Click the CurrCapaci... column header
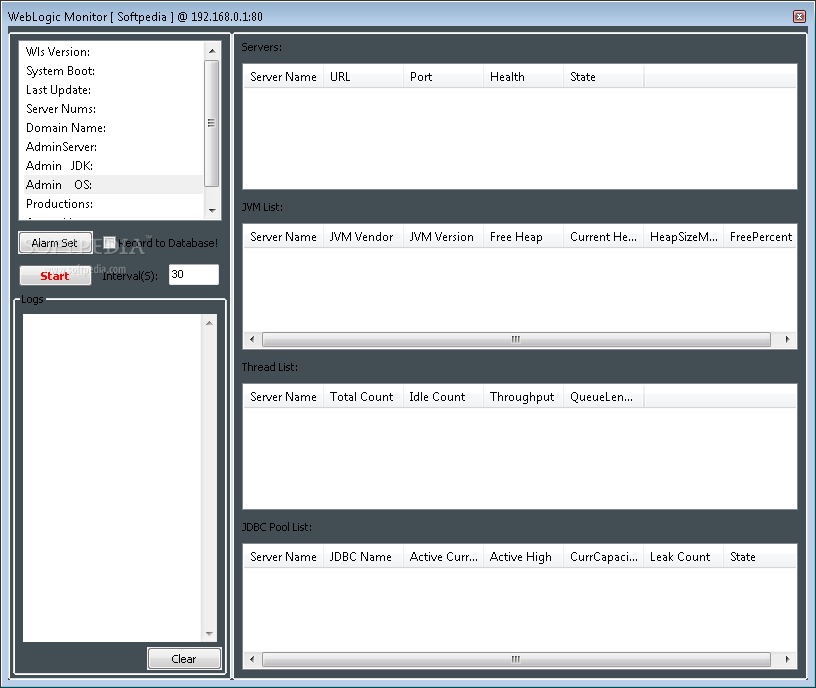 pos(604,557)
